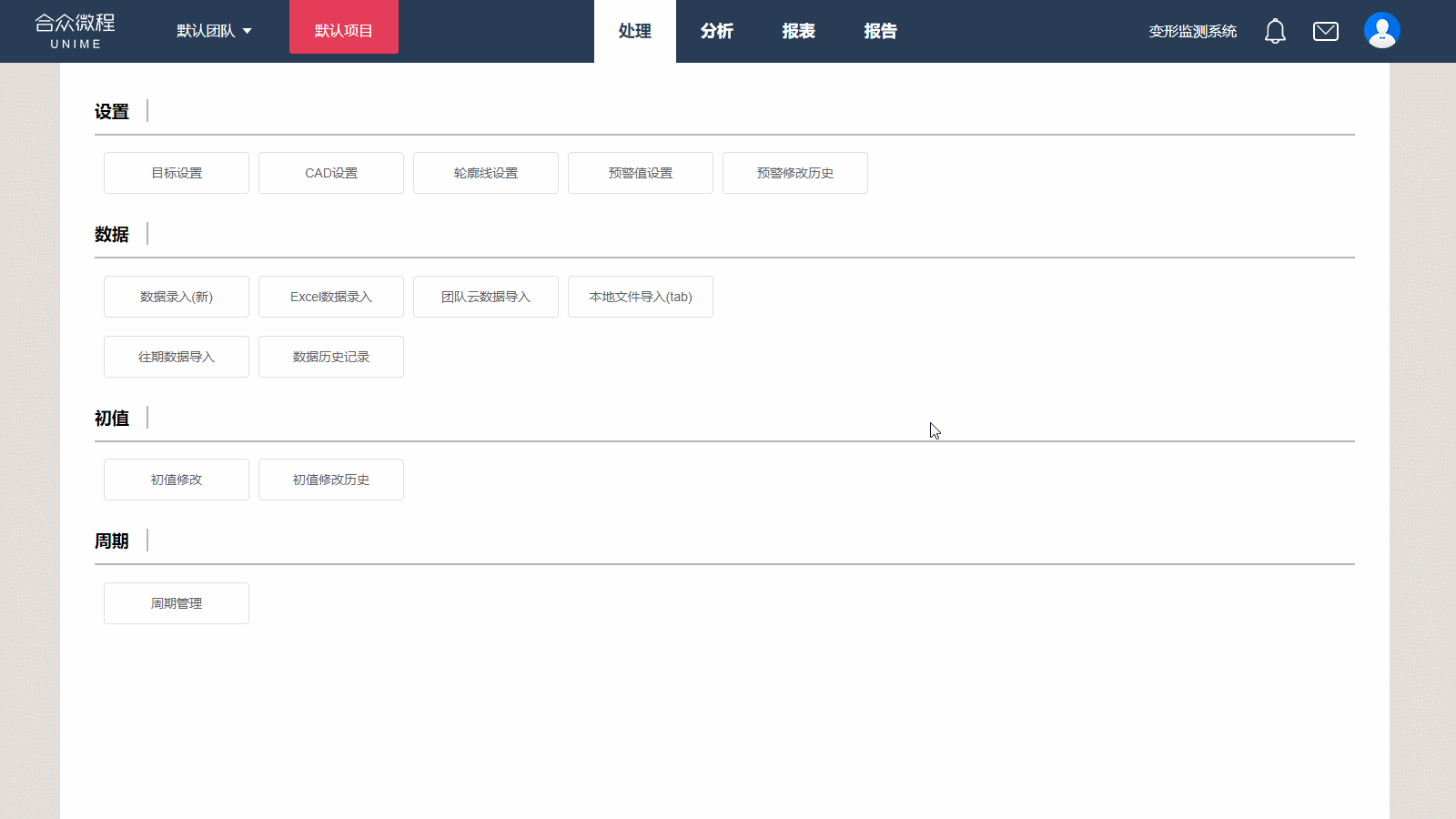Open the 报表 tab
Screen dimensions: 1456x819
point(799,31)
